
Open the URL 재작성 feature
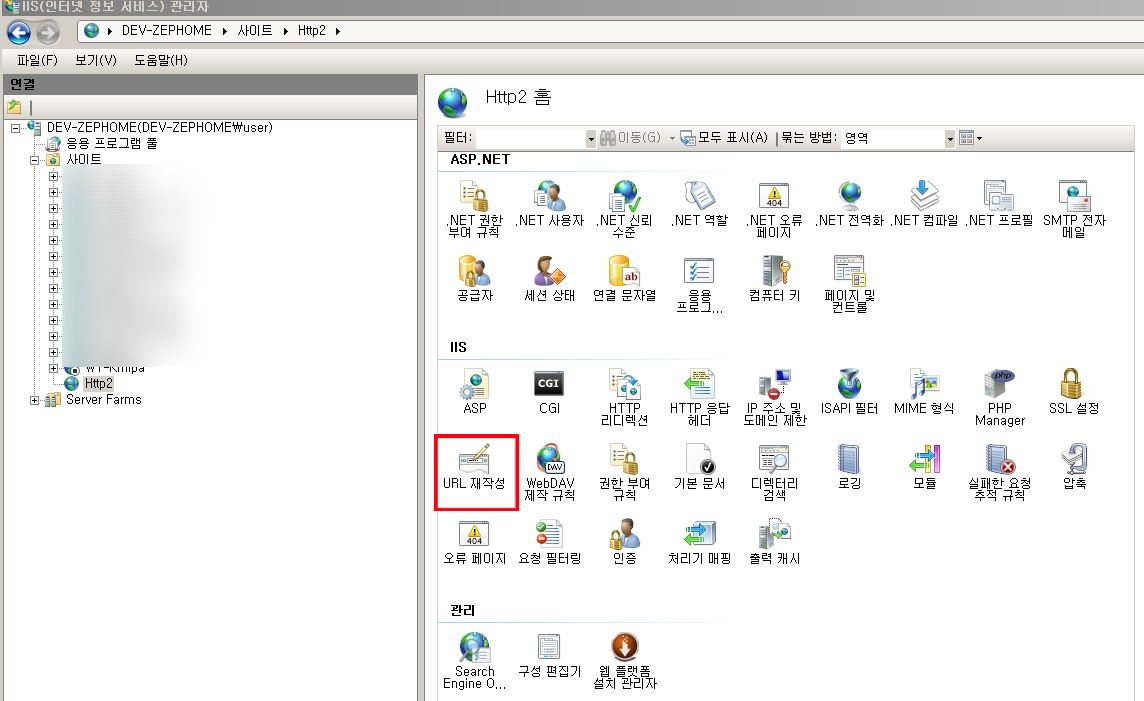coord(475,468)
